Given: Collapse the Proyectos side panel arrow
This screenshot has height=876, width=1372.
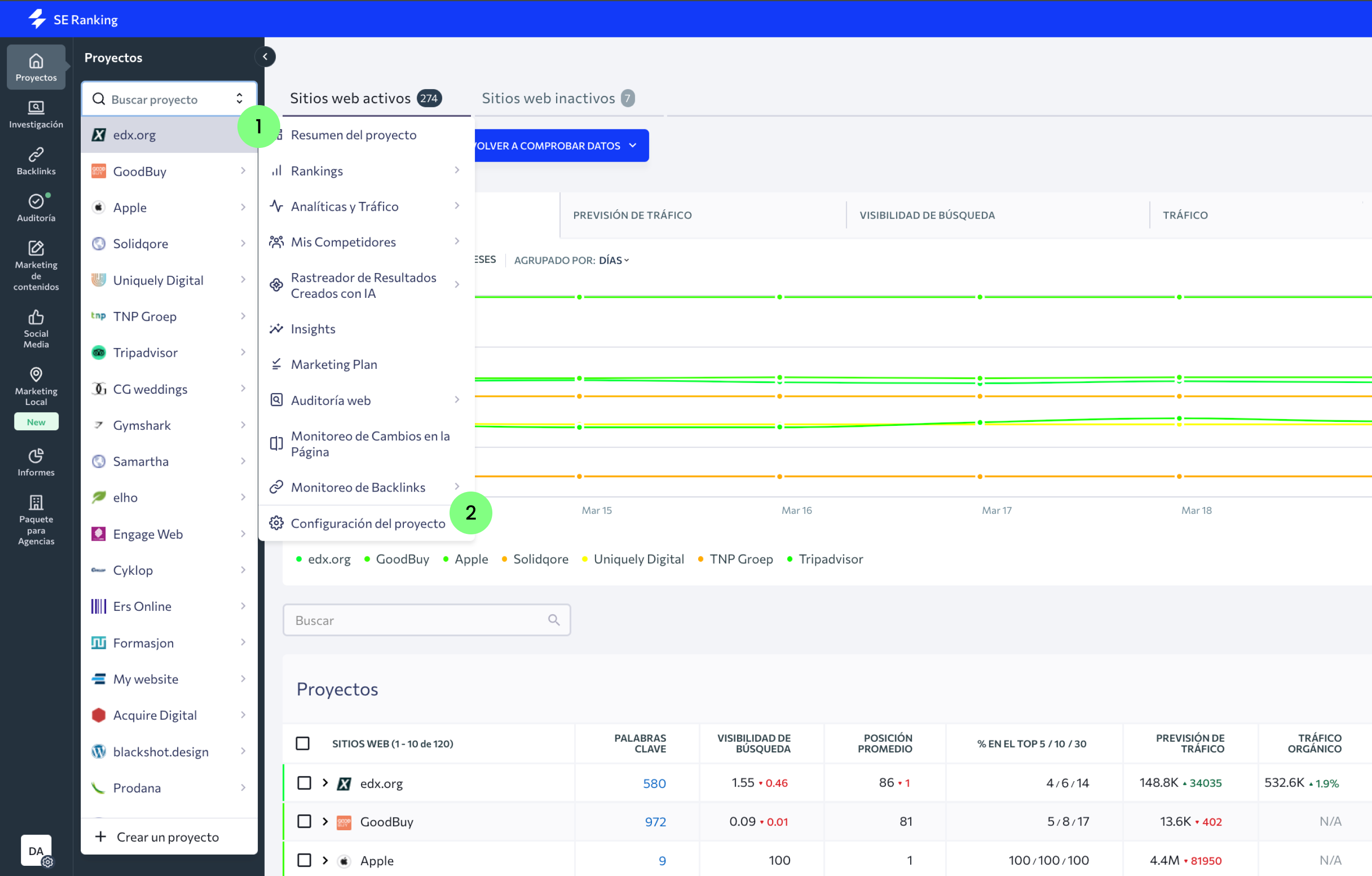Looking at the screenshot, I should [x=265, y=56].
